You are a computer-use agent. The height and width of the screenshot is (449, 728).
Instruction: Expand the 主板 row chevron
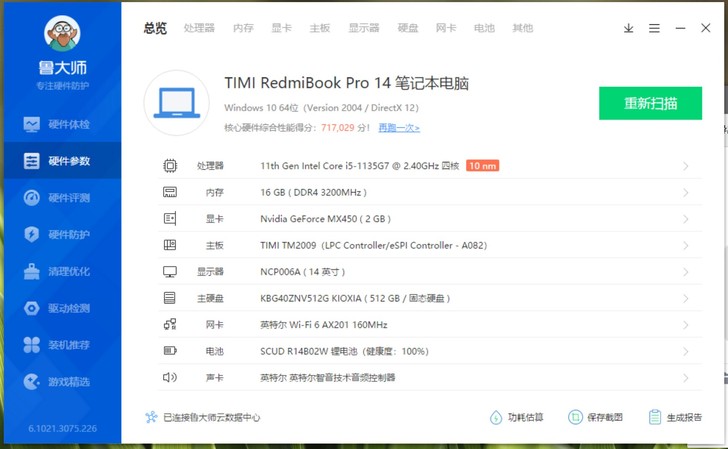pos(685,246)
